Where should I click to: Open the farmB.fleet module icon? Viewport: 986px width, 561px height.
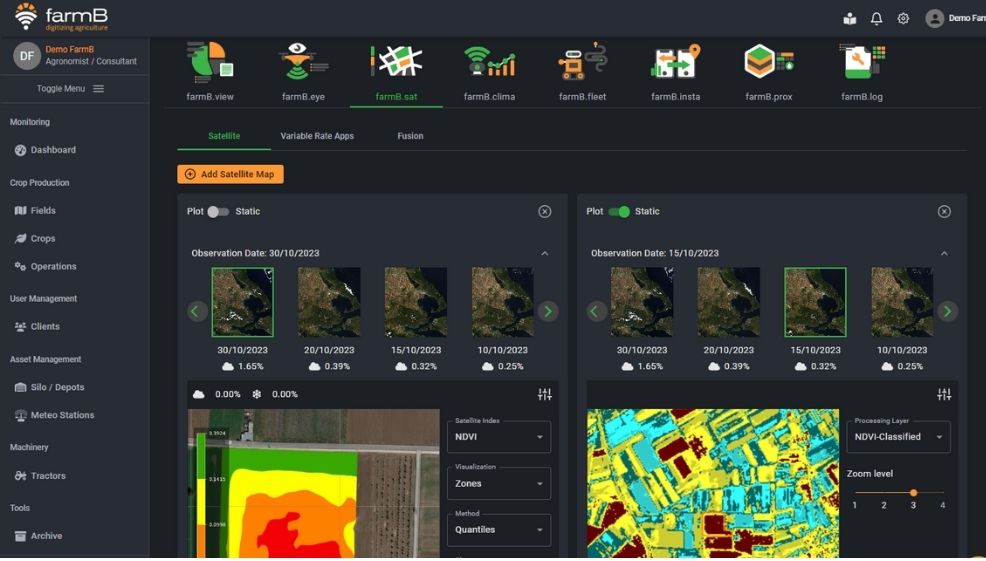point(582,62)
